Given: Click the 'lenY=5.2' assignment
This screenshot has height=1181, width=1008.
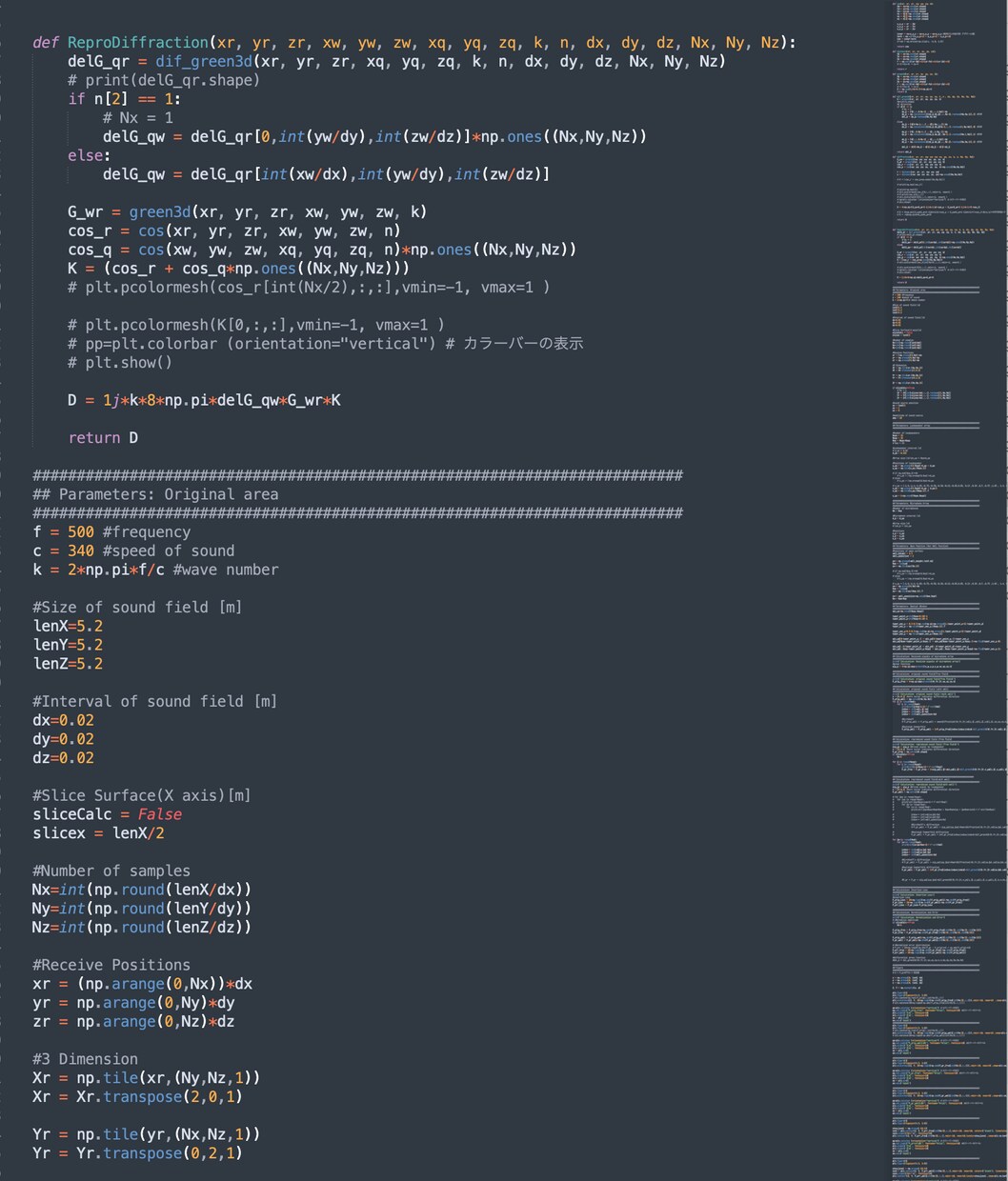Looking at the screenshot, I should 68,645.
